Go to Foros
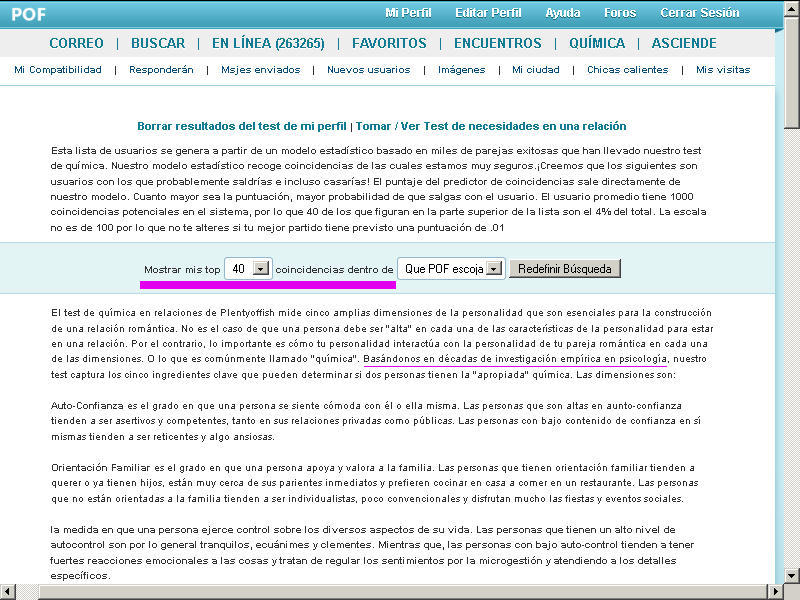800x600 pixels. (x=620, y=13)
